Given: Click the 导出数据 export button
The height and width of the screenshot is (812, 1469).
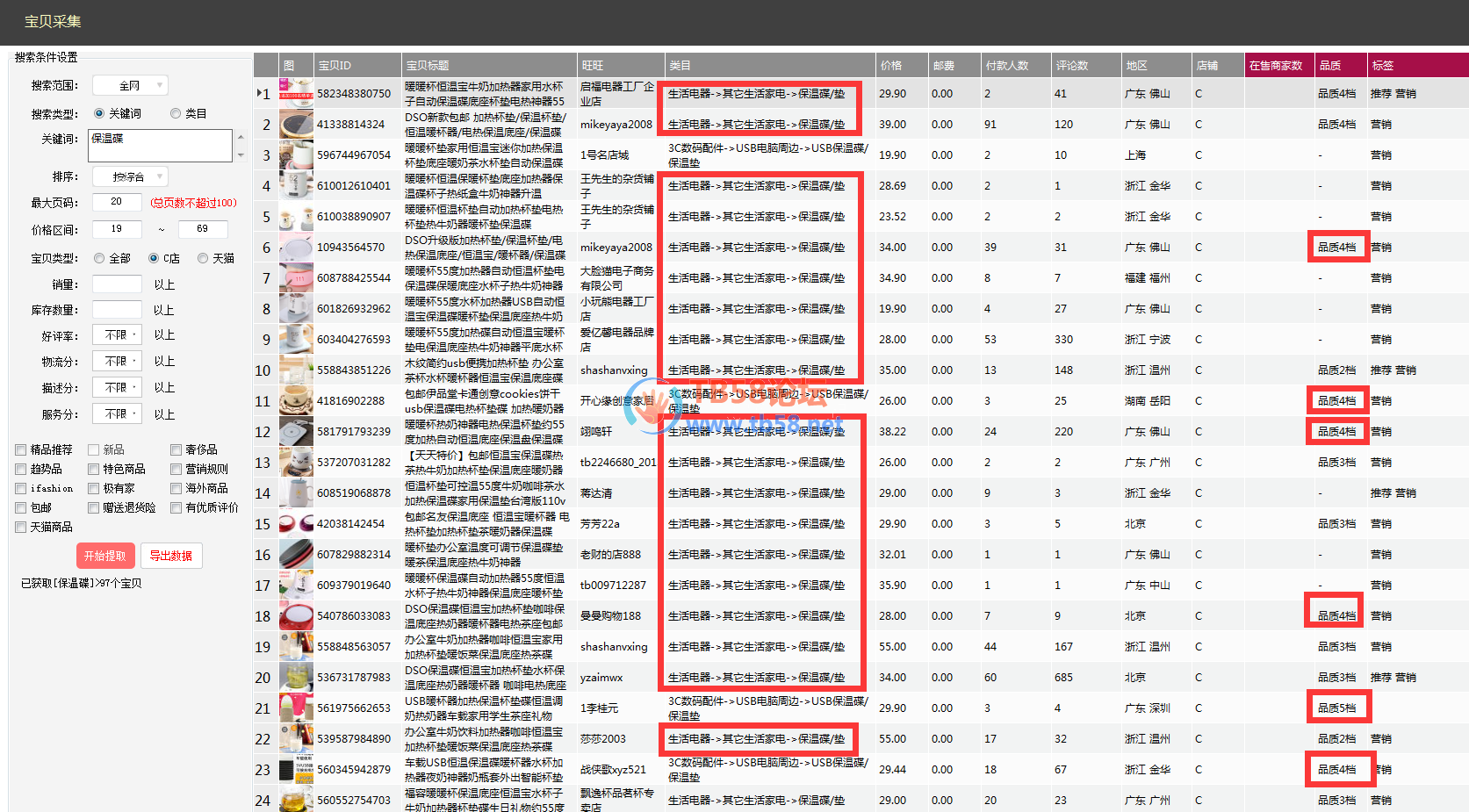Looking at the screenshot, I should coord(171,556).
